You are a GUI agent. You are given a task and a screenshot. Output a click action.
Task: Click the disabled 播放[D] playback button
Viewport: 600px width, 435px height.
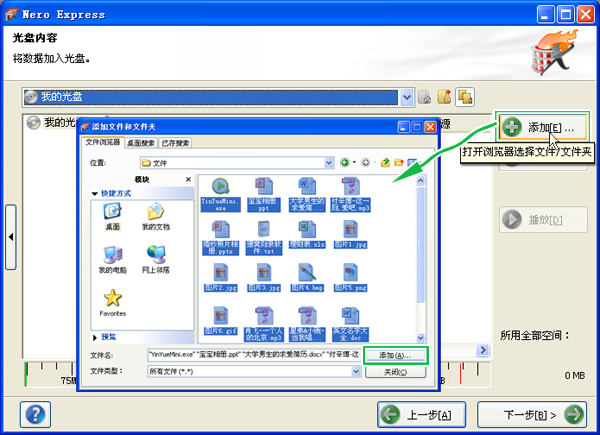(543, 220)
